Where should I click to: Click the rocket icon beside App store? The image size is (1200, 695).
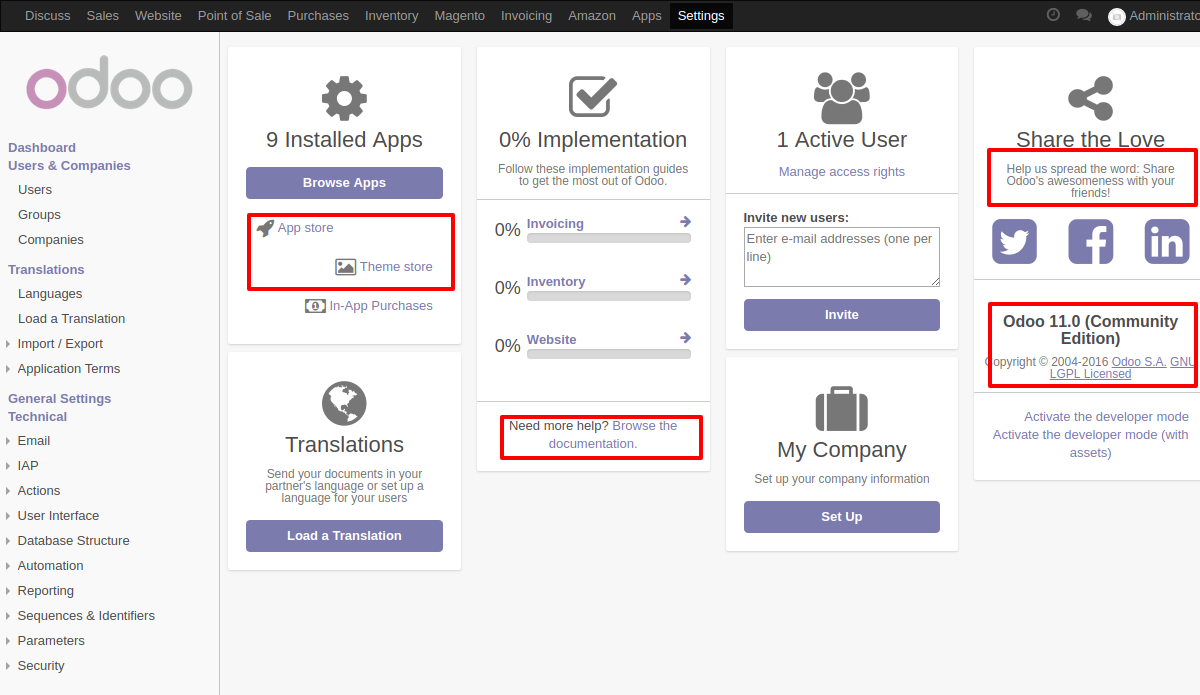coord(265,227)
